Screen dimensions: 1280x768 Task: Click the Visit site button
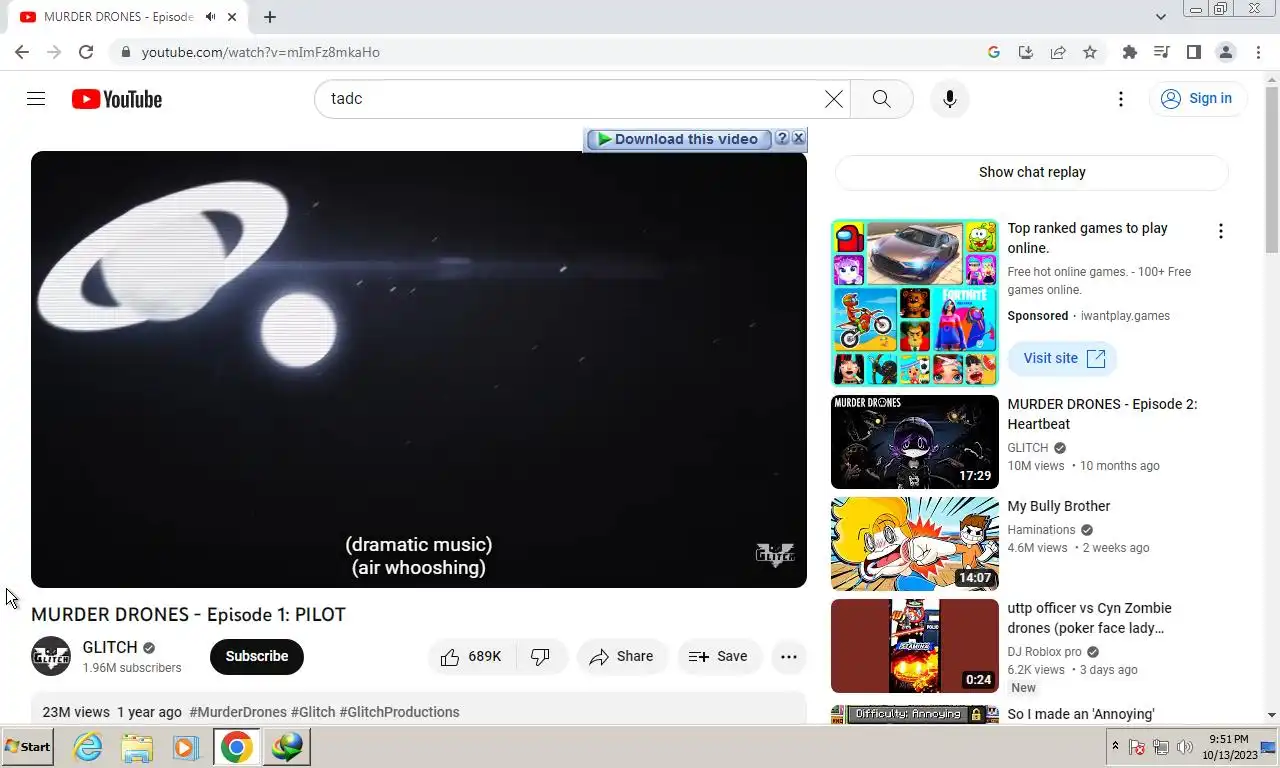click(1063, 358)
